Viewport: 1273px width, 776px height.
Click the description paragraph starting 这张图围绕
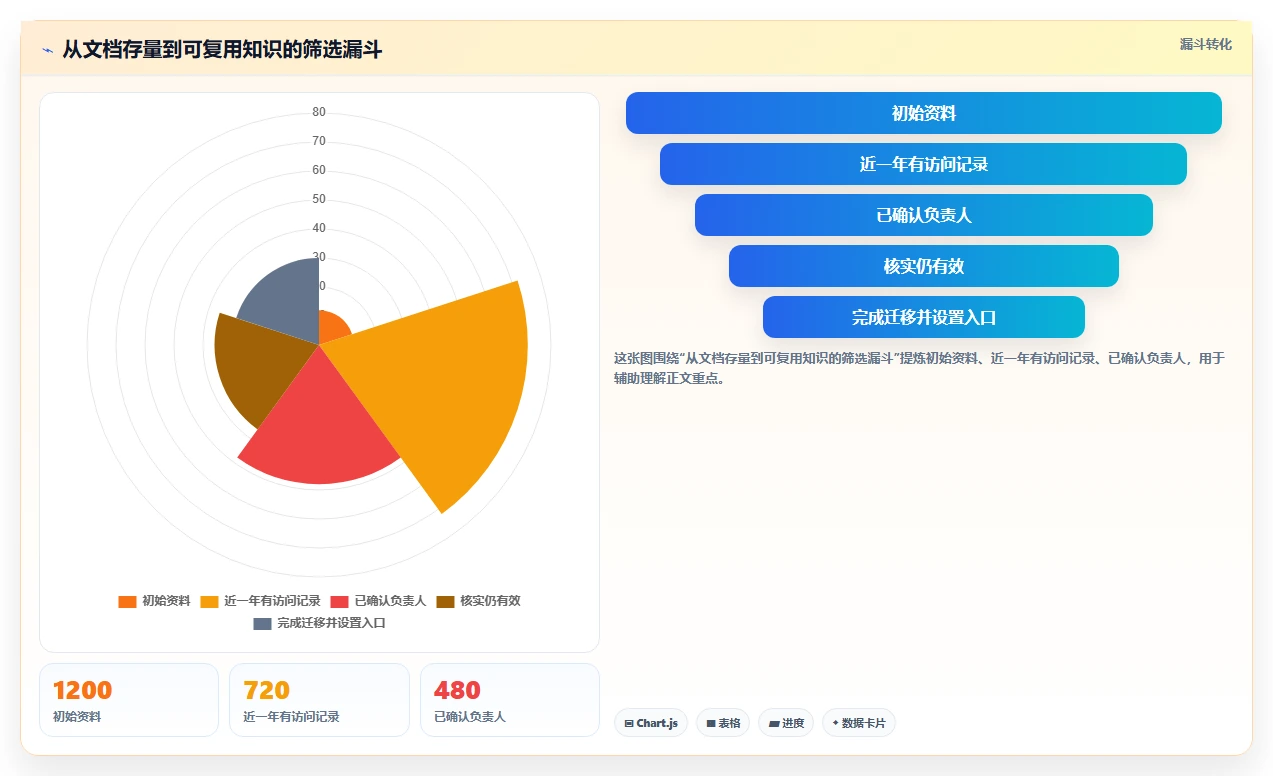click(x=919, y=368)
